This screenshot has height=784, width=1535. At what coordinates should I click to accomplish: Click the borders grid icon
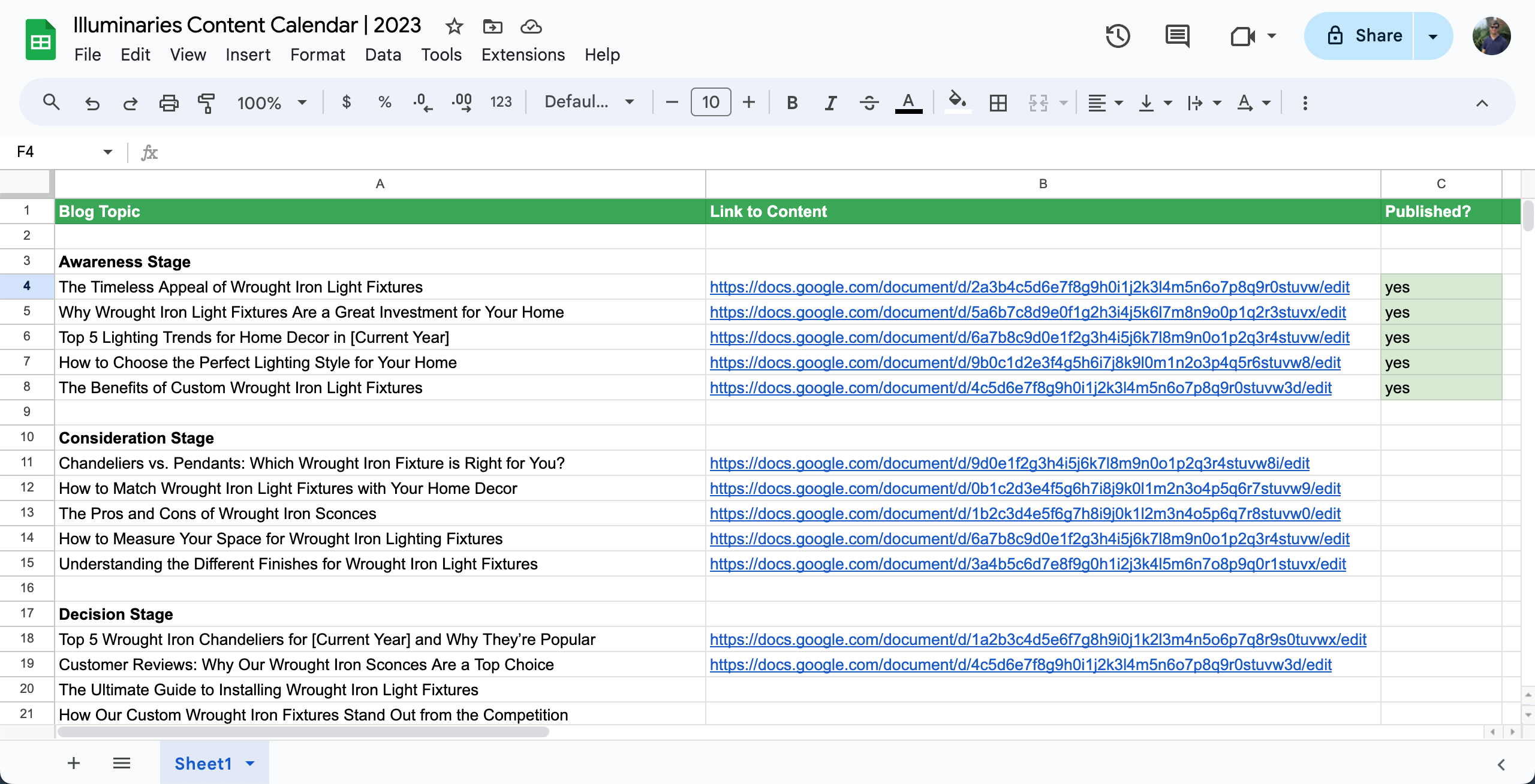pos(998,102)
